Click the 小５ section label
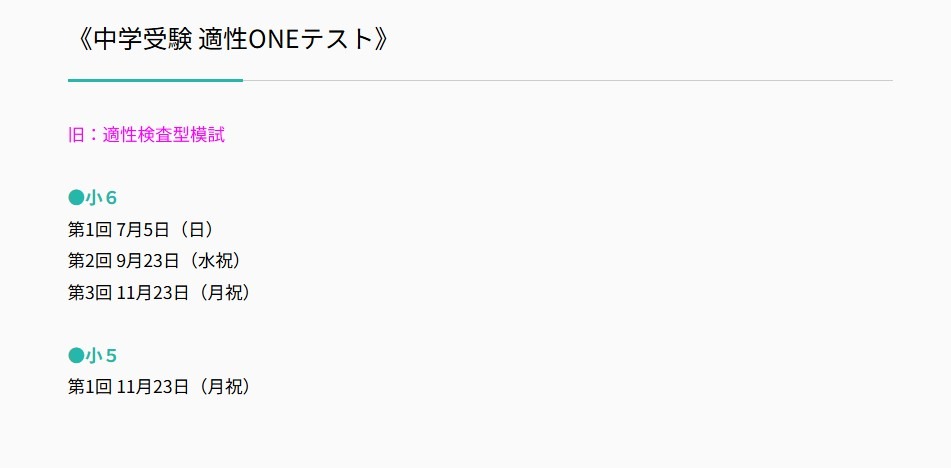 tap(102, 355)
